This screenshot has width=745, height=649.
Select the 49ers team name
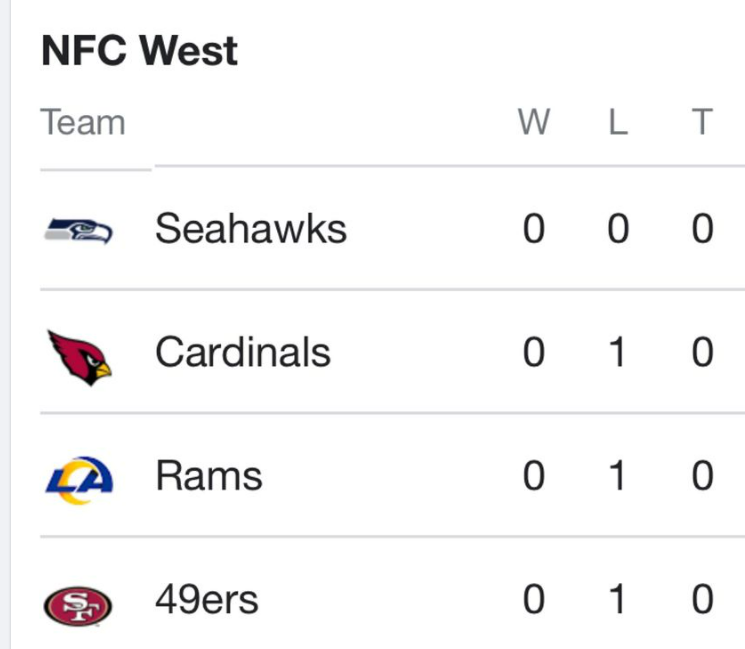[x=207, y=600]
